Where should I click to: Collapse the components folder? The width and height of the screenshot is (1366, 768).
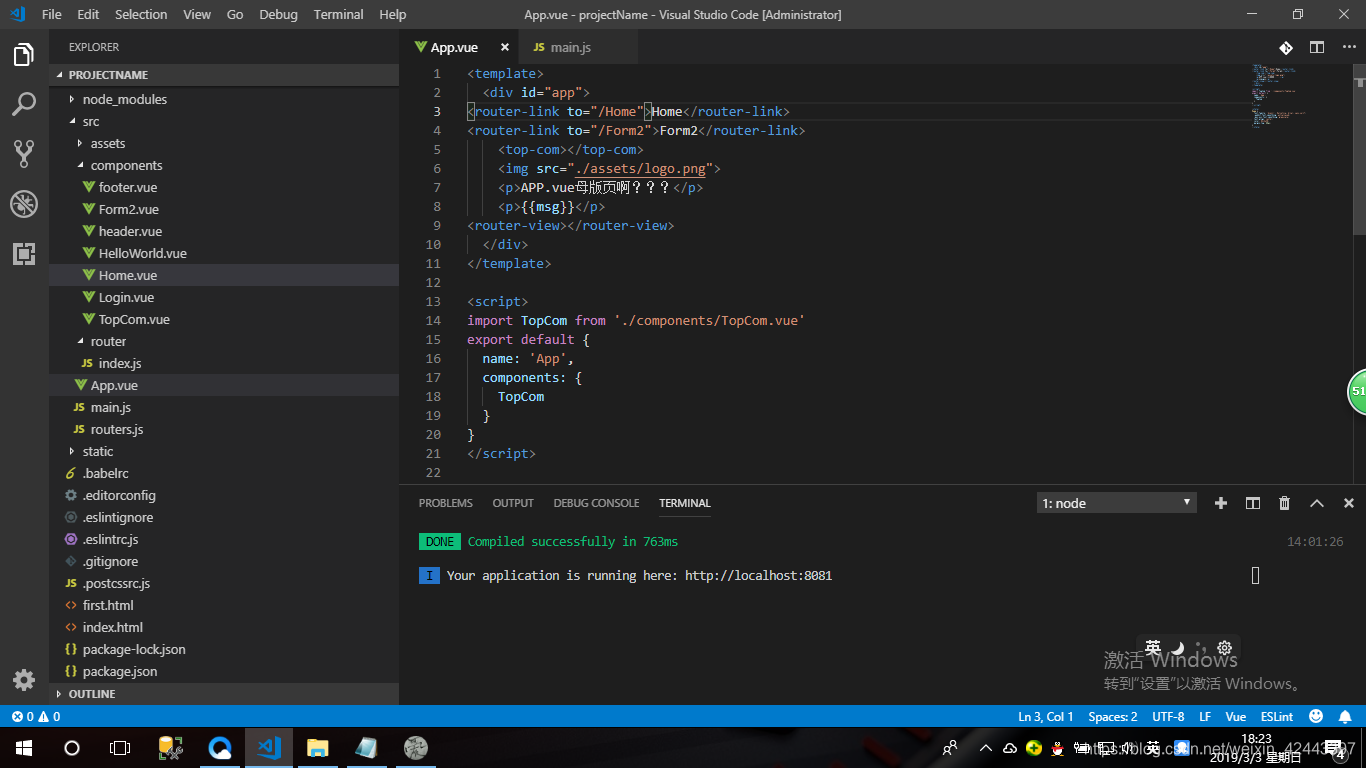point(224,165)
